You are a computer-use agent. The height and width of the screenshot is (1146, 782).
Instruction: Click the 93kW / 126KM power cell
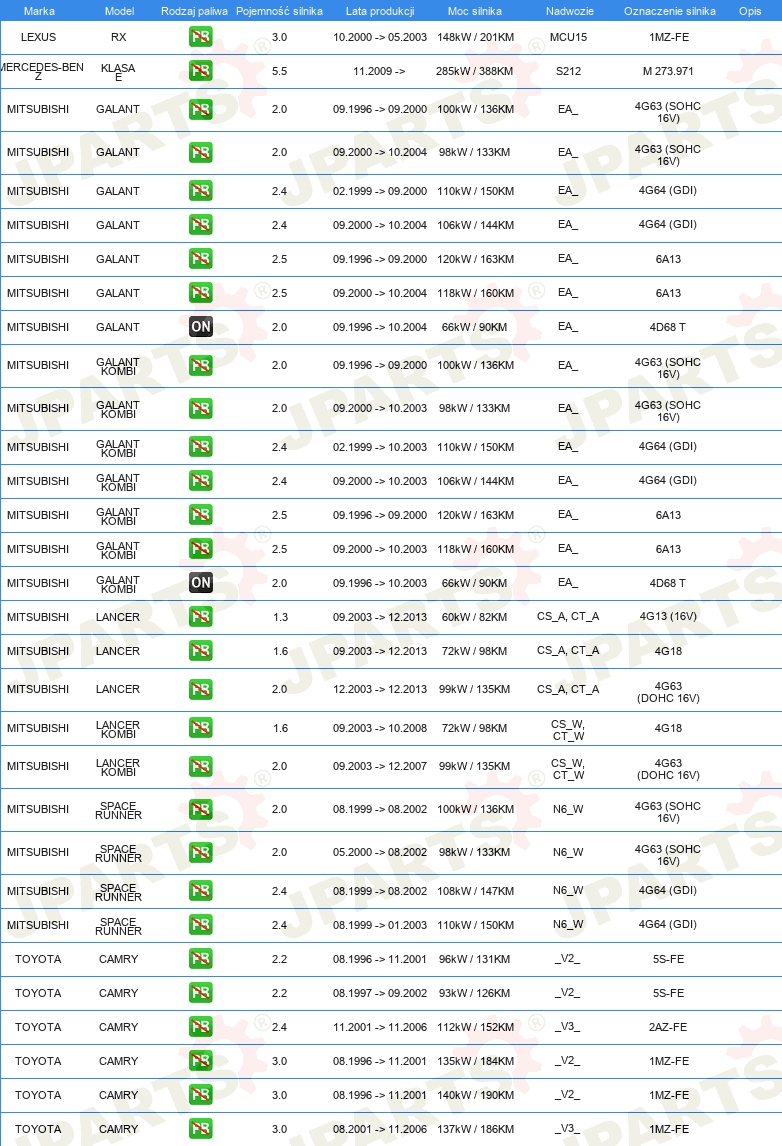pyautogui.click(x=474, y=993)
